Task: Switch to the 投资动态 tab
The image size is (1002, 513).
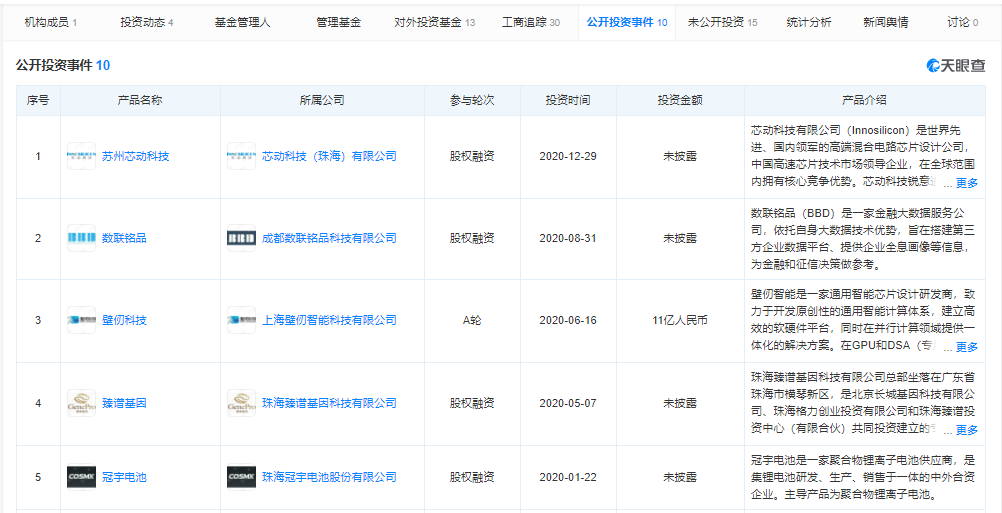Action: click(x=147, y=23)
